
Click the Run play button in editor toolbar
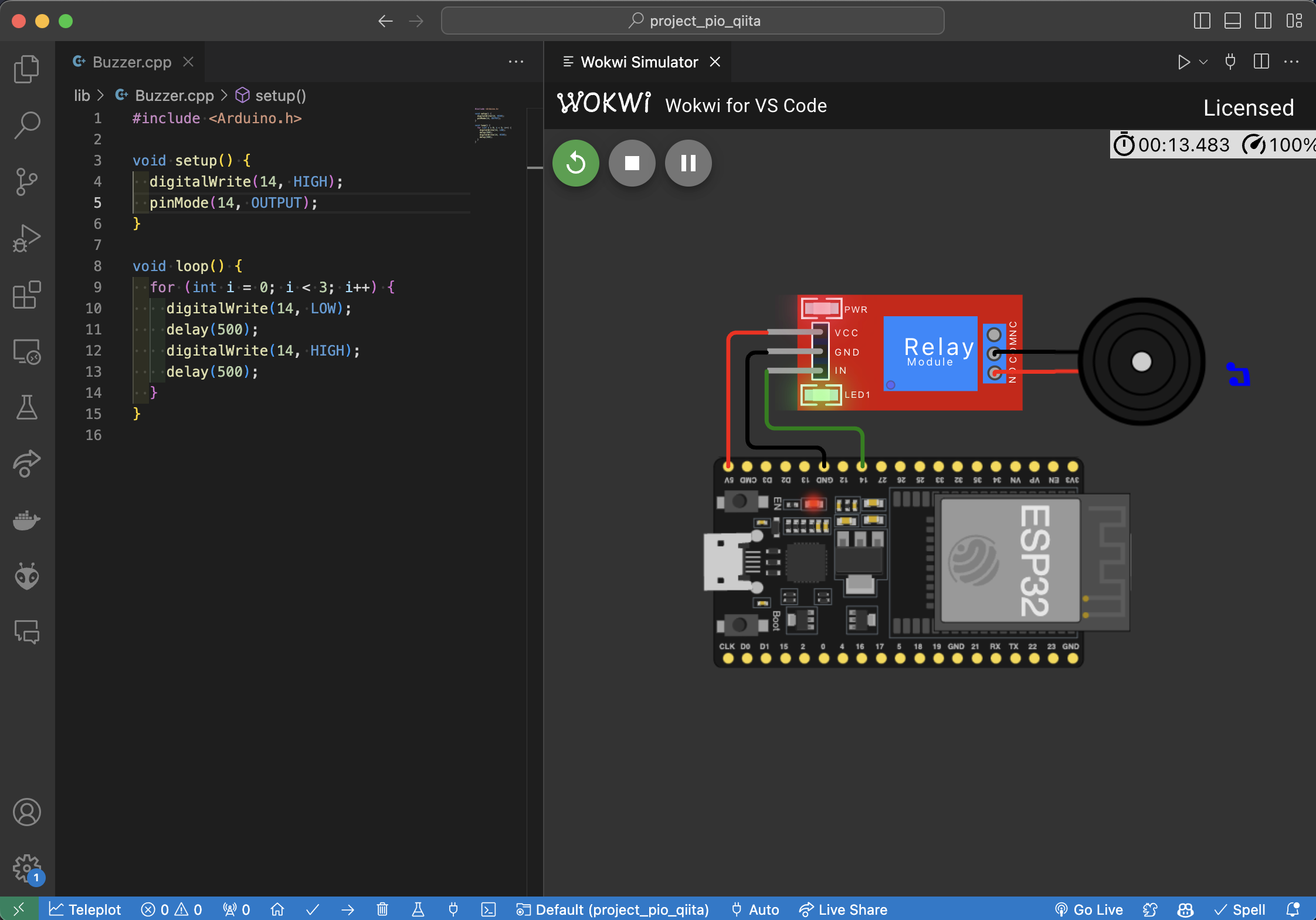point(1184,62)
